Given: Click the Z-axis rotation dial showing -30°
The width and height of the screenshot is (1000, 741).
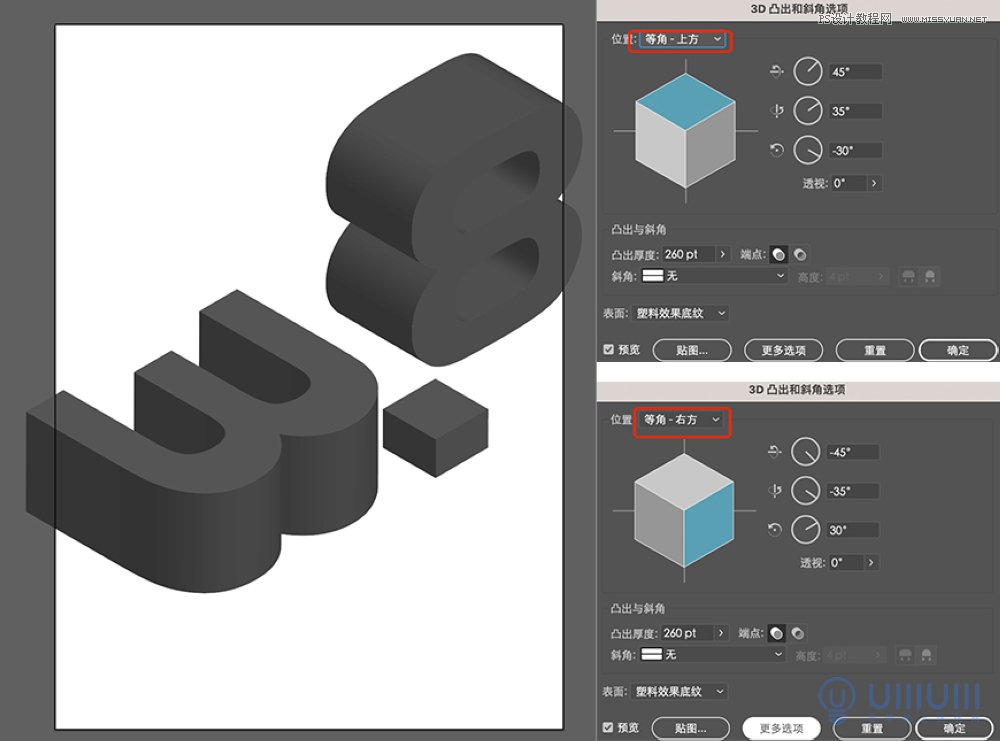Looking at the screenshot, I should pos(807,150).
